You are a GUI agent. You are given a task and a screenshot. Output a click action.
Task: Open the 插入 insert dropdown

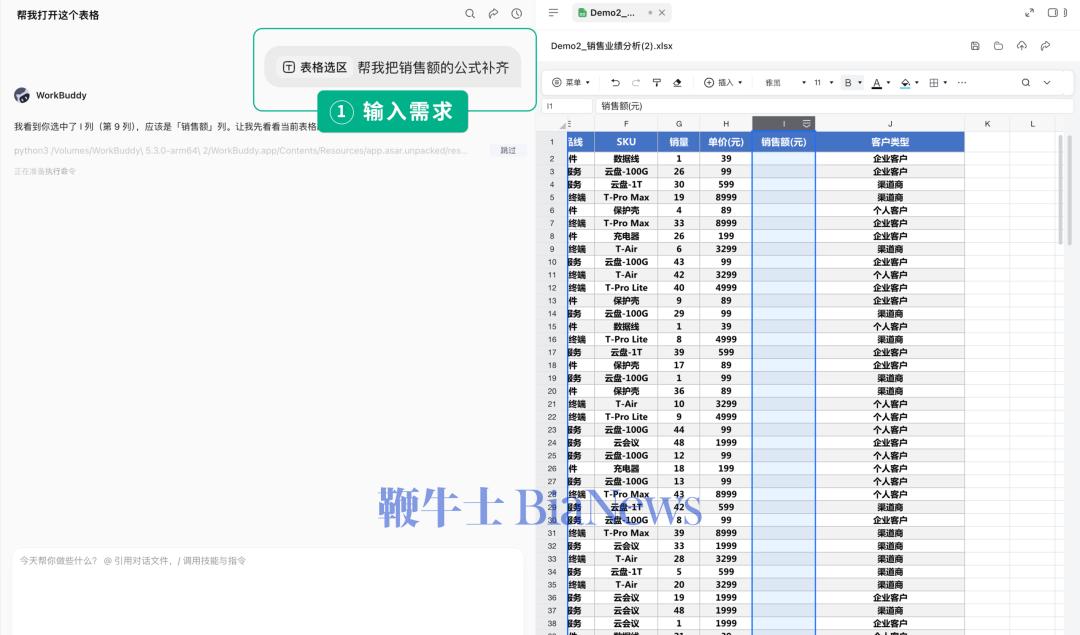(x=723, y=83)
